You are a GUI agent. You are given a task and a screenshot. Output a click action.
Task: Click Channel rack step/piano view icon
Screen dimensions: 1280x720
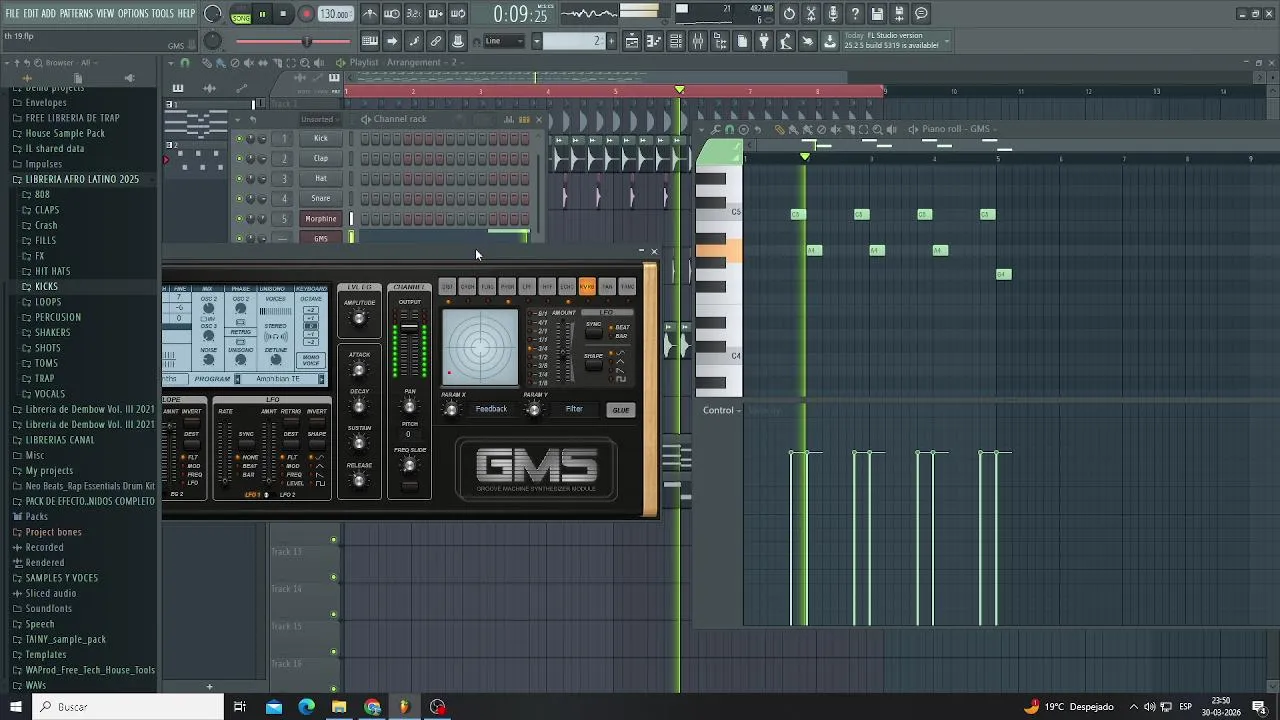(524, 119)
